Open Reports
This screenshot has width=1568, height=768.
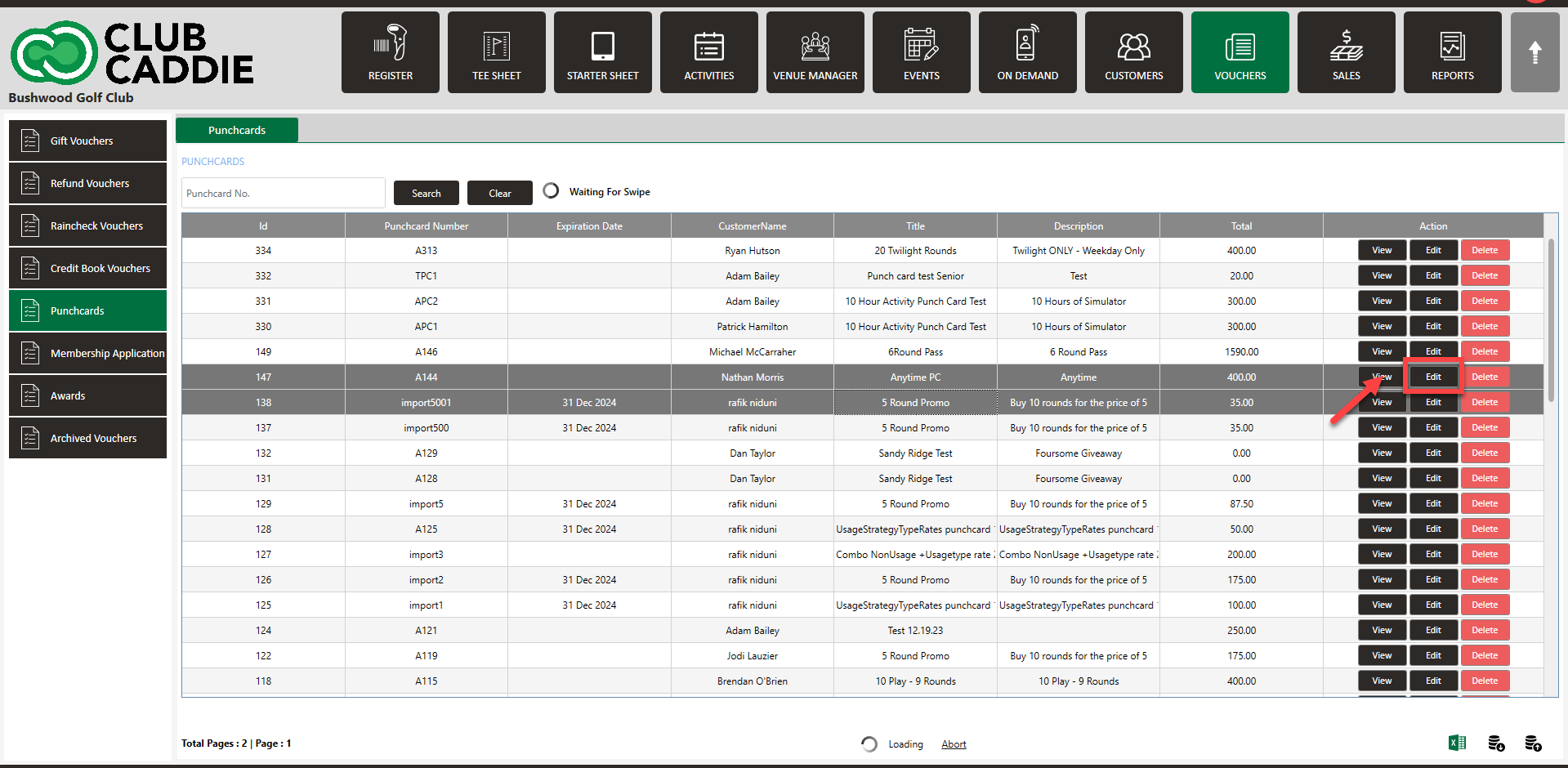(1453, 52)
